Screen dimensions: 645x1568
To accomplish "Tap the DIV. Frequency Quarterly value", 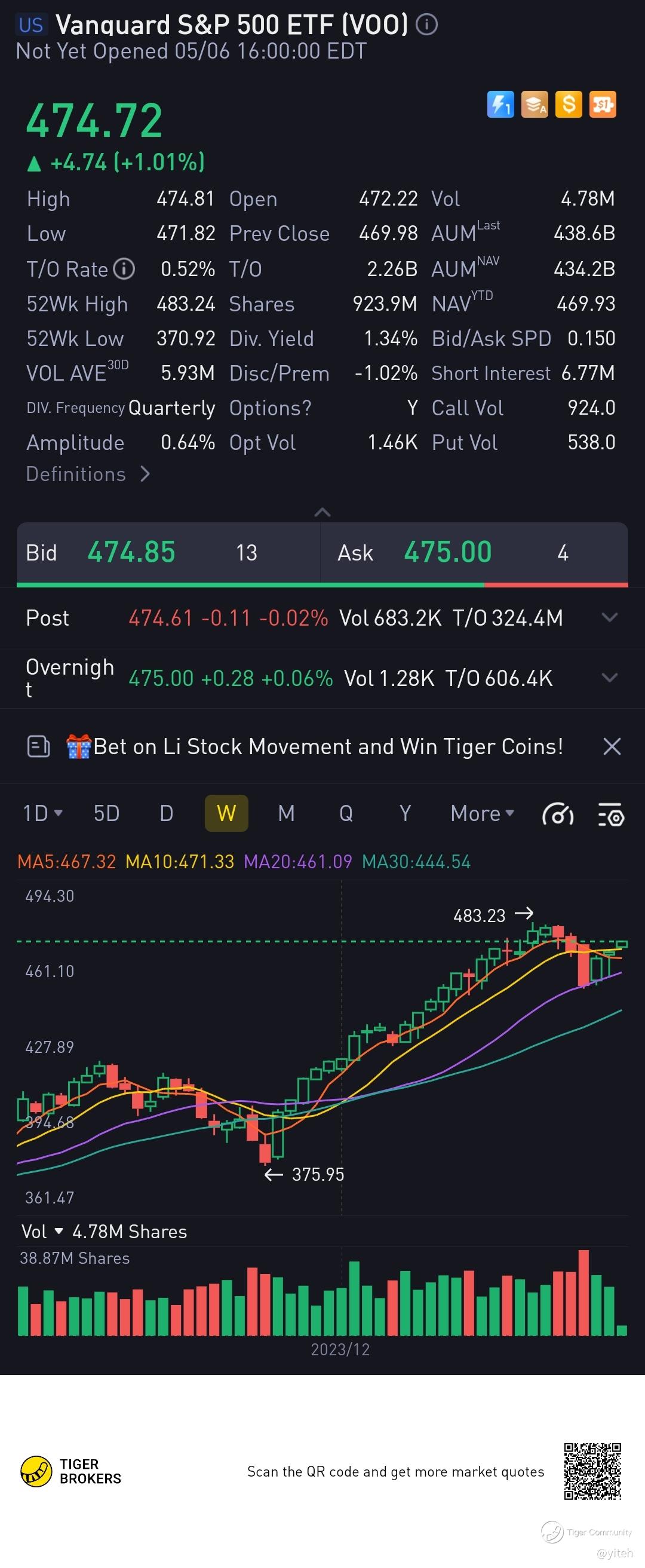I will [171, 408].
